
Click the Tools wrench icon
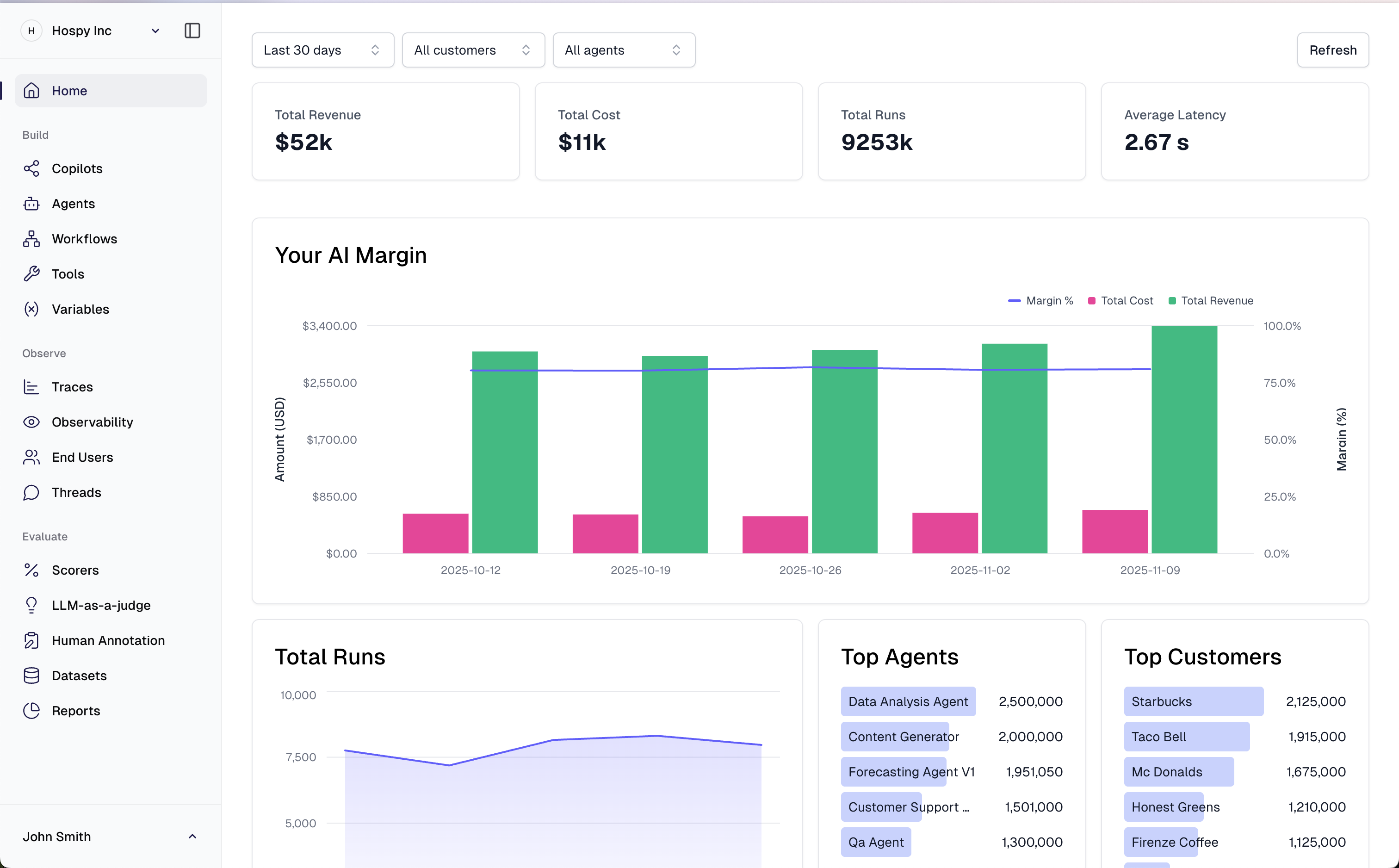point(31,274)
